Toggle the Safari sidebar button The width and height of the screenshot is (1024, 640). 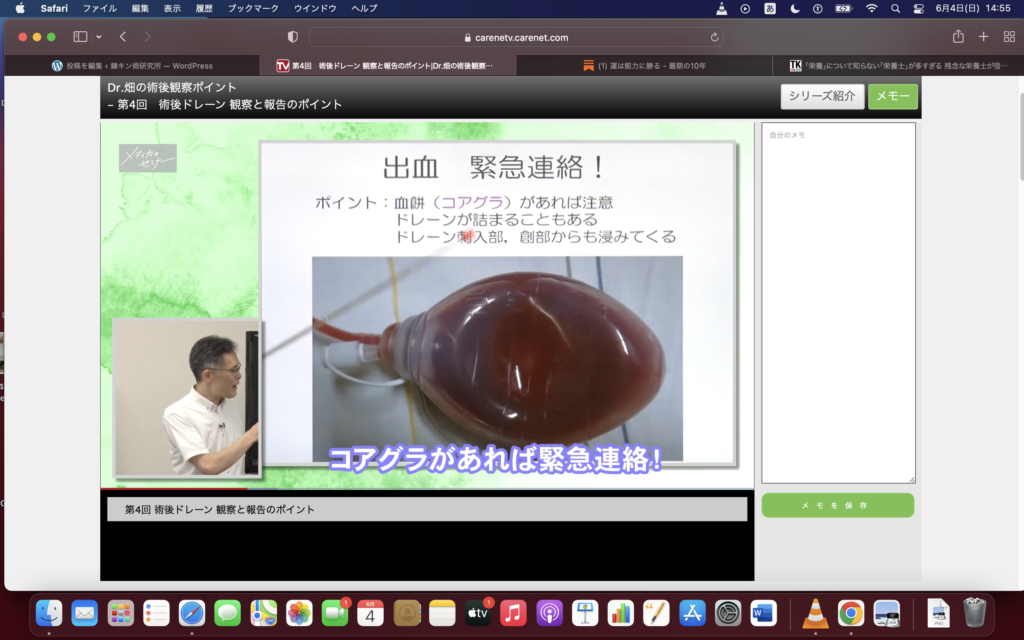coord(80,37)
